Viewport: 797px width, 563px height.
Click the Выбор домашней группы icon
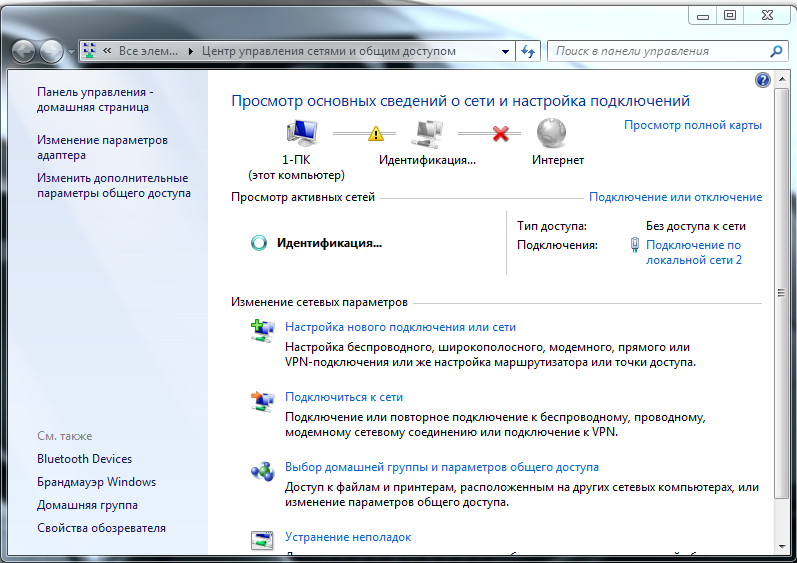(x=261, y=471)
